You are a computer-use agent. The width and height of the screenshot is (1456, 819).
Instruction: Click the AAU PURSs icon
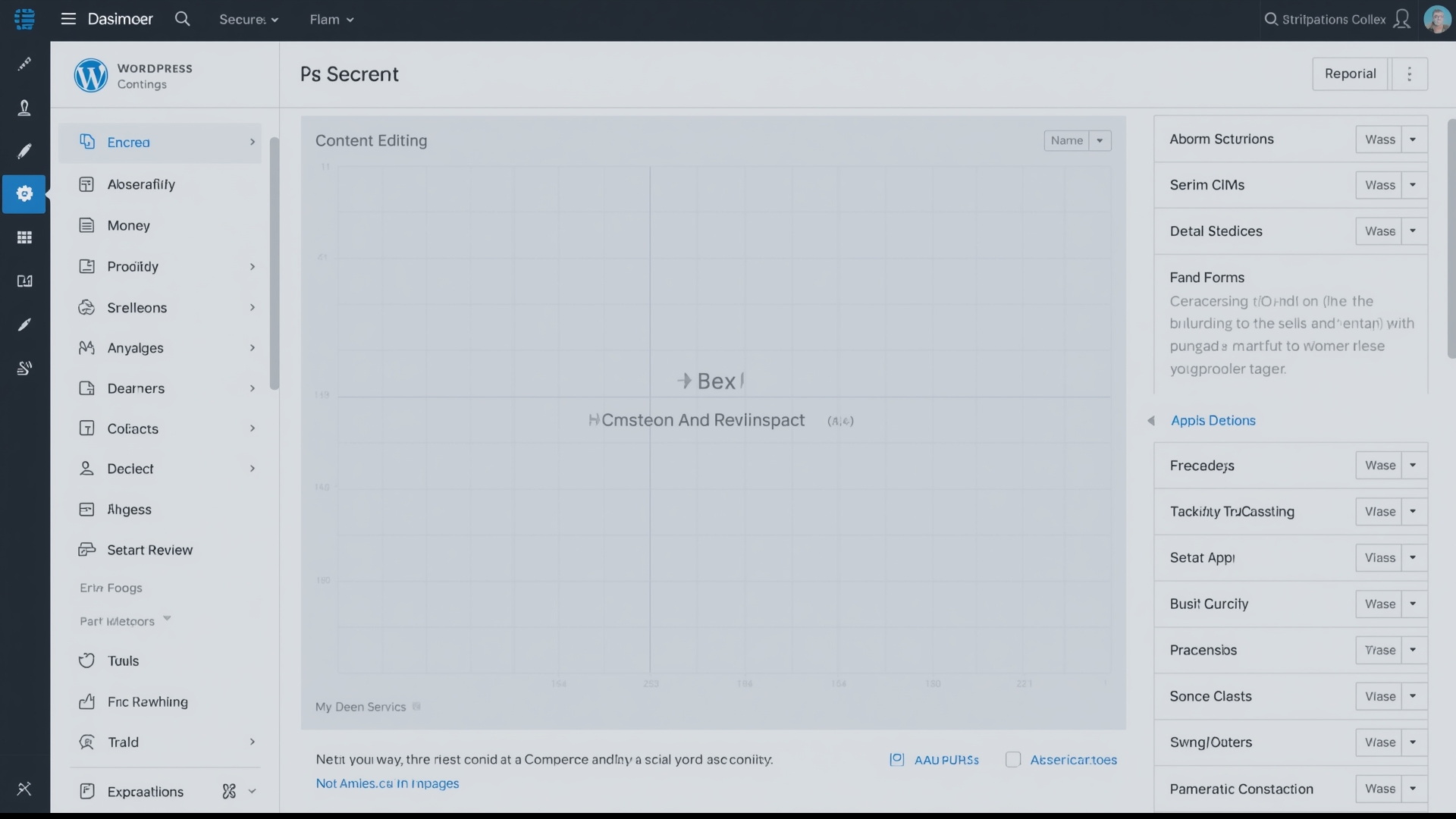click(x=896, y=759)
